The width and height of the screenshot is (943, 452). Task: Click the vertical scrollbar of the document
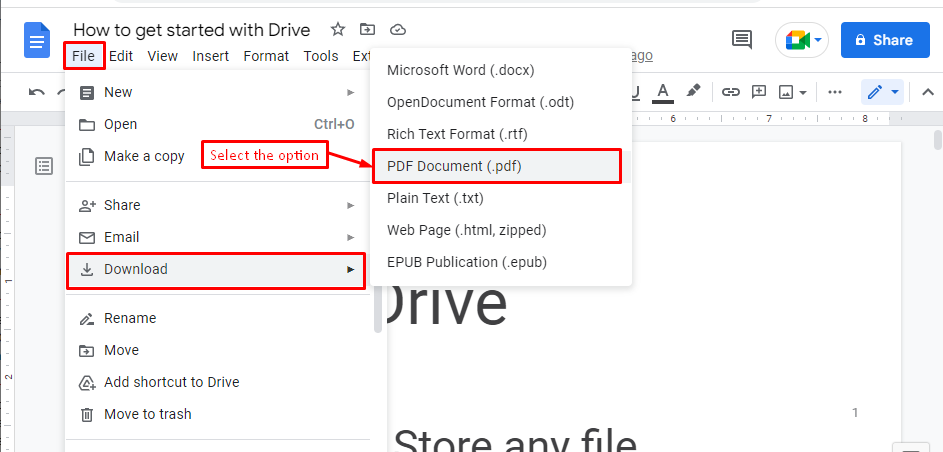(938, 140)
